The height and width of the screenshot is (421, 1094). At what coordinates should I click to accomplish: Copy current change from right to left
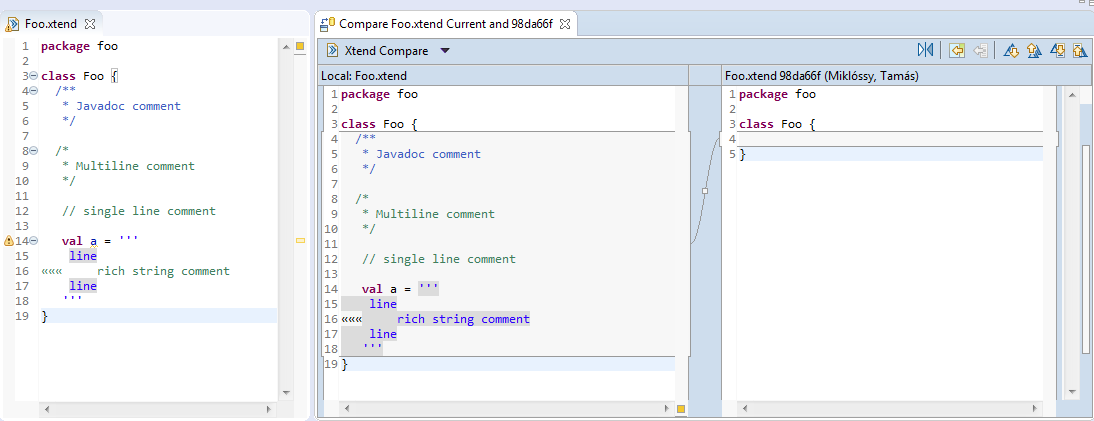click(981, 50)
